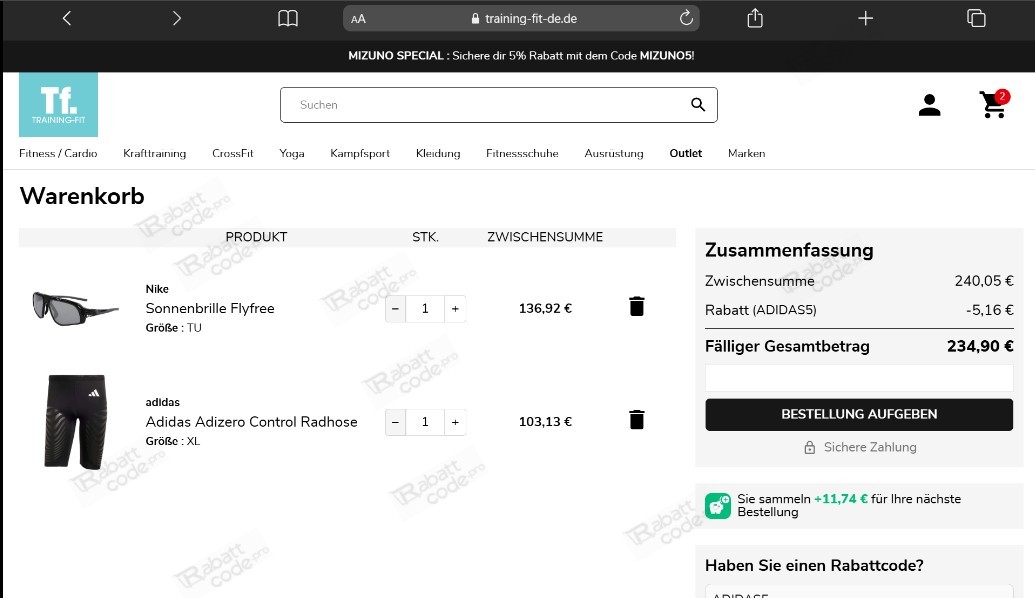The image size is (1035, 598).
Task: Go forward with the browser forward arrow
Action: 176,18
